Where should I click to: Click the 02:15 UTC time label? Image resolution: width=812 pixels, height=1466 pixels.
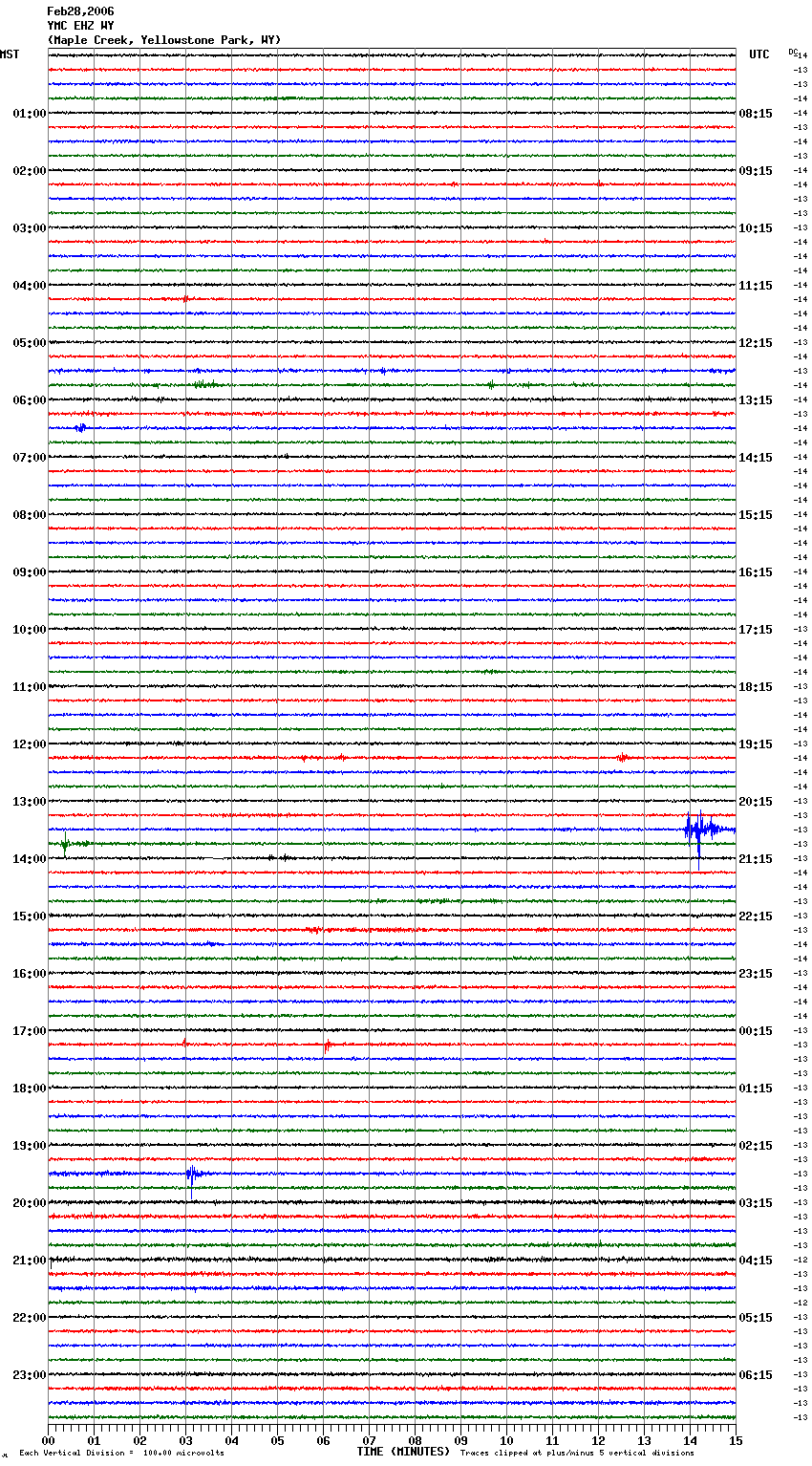(756, 1146)
